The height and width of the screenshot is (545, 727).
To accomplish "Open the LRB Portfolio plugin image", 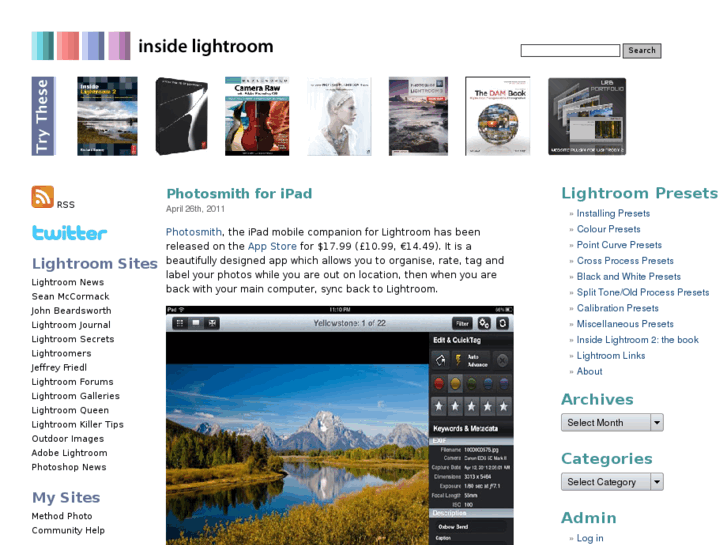I will [x=587, y=116].
